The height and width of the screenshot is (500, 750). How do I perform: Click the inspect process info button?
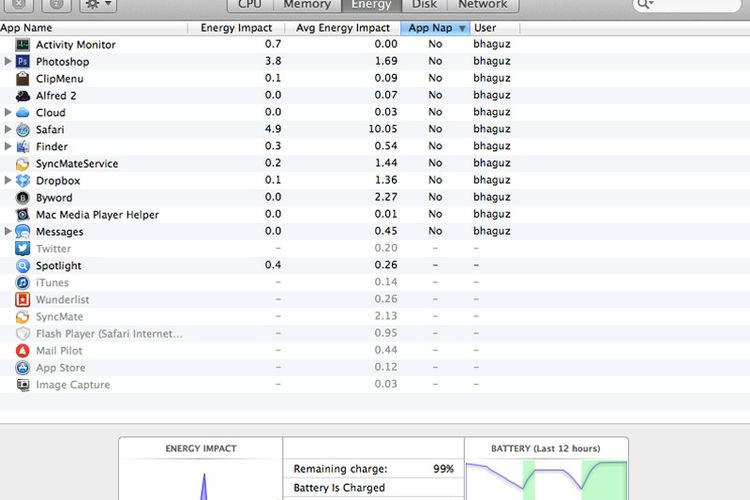(56, 4)
